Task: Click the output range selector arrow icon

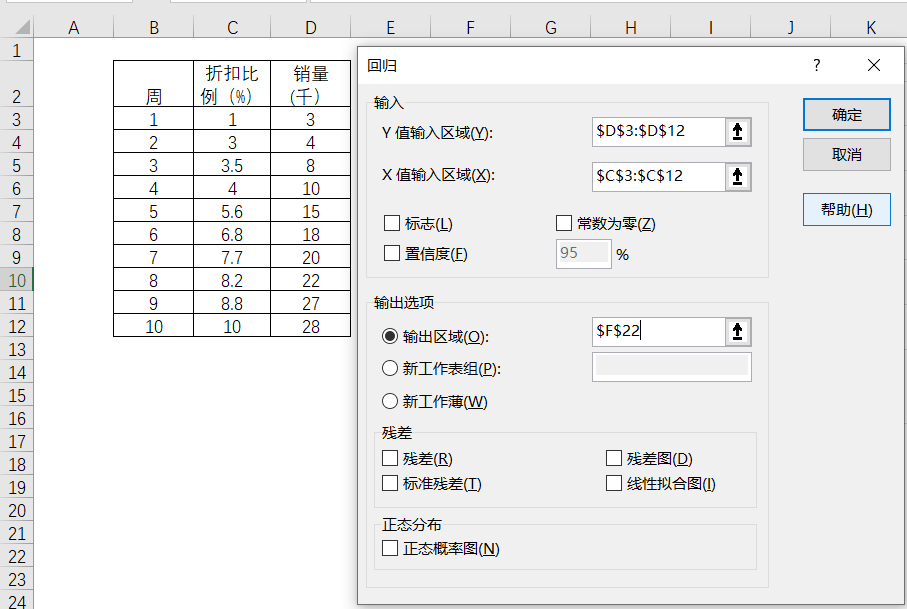Action: click(x=738, y=332)
